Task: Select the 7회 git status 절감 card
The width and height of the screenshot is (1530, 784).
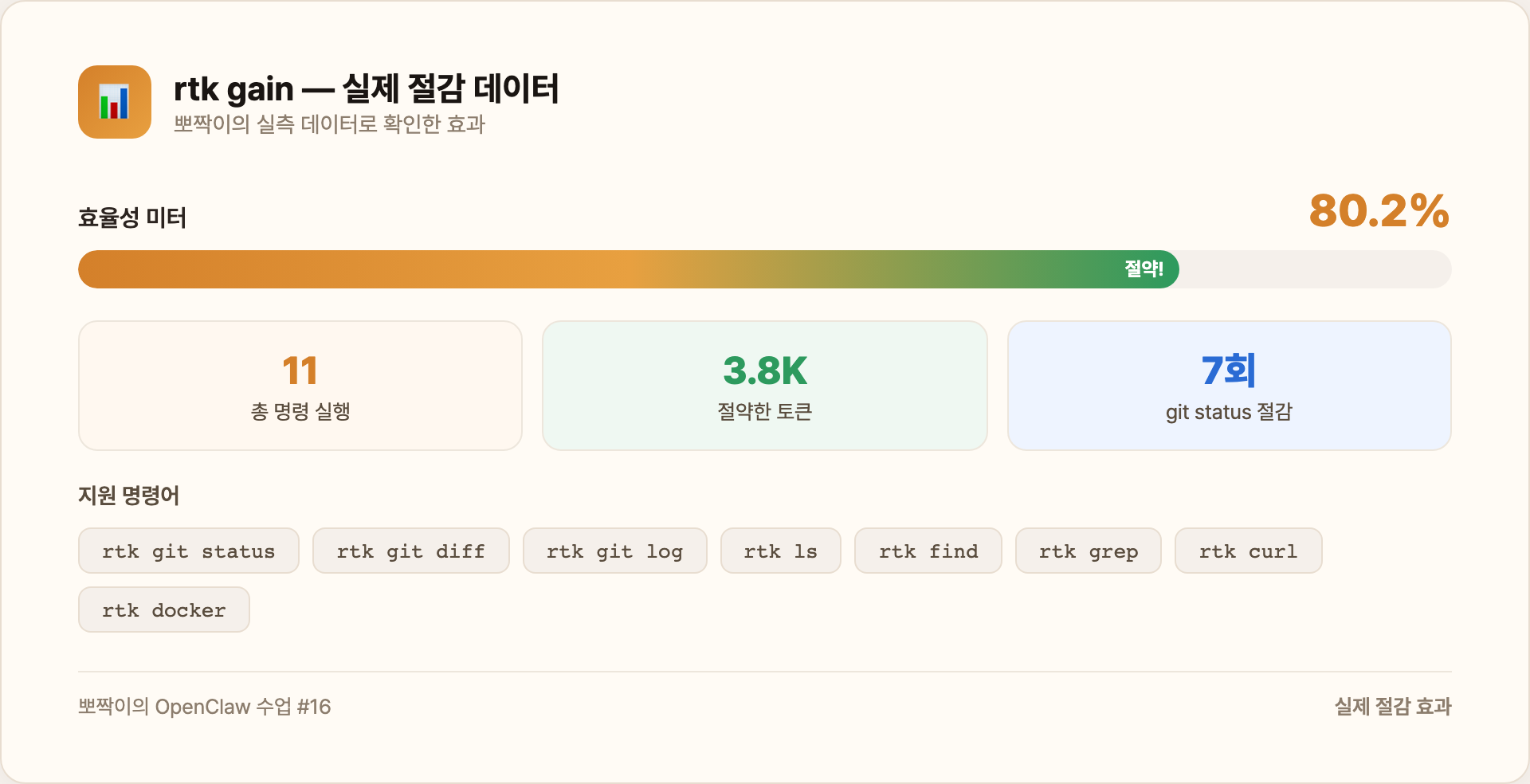Action: click(1230, 385)
